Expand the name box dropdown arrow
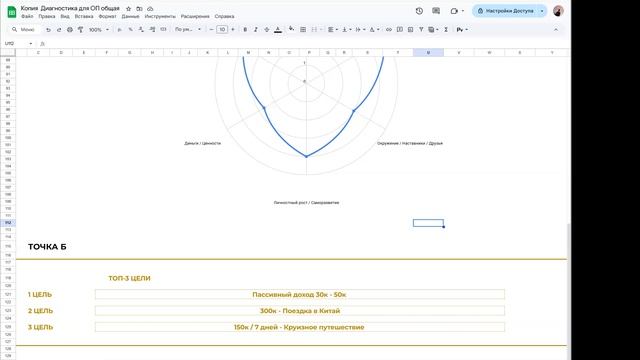 31,43
